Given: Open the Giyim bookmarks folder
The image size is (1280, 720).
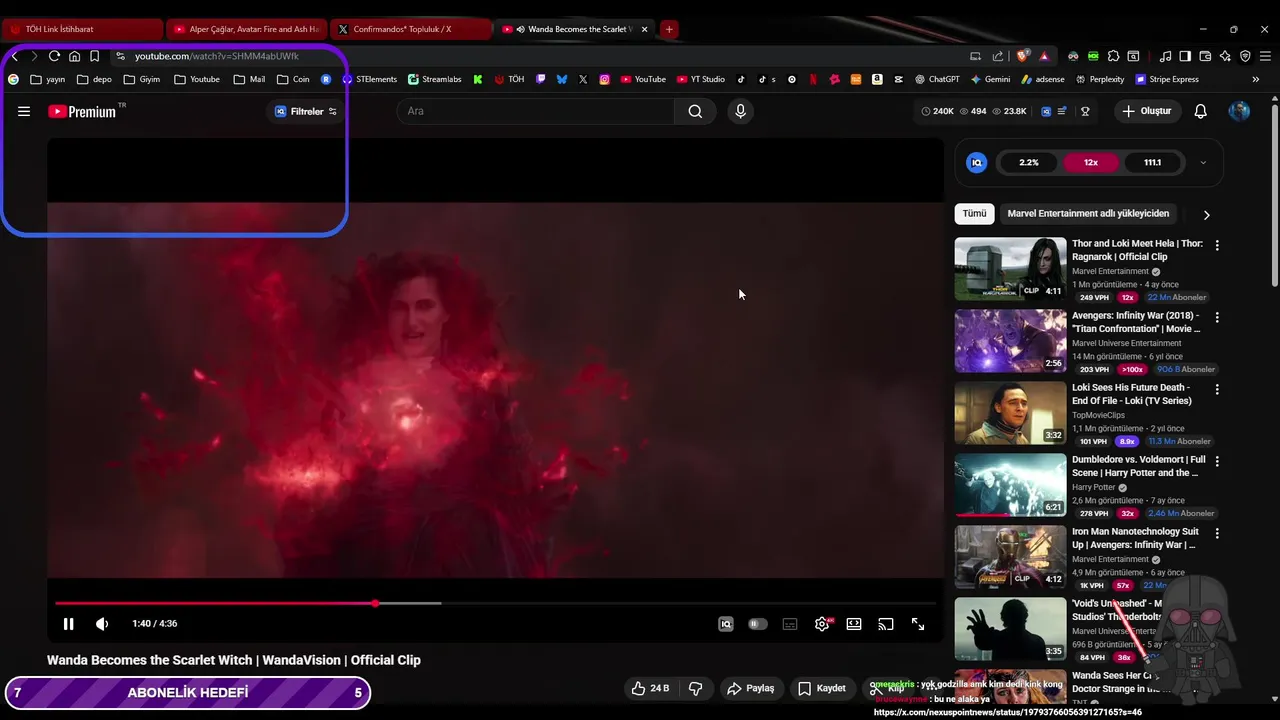Looking at the screenshot, I should pos(141,79).
